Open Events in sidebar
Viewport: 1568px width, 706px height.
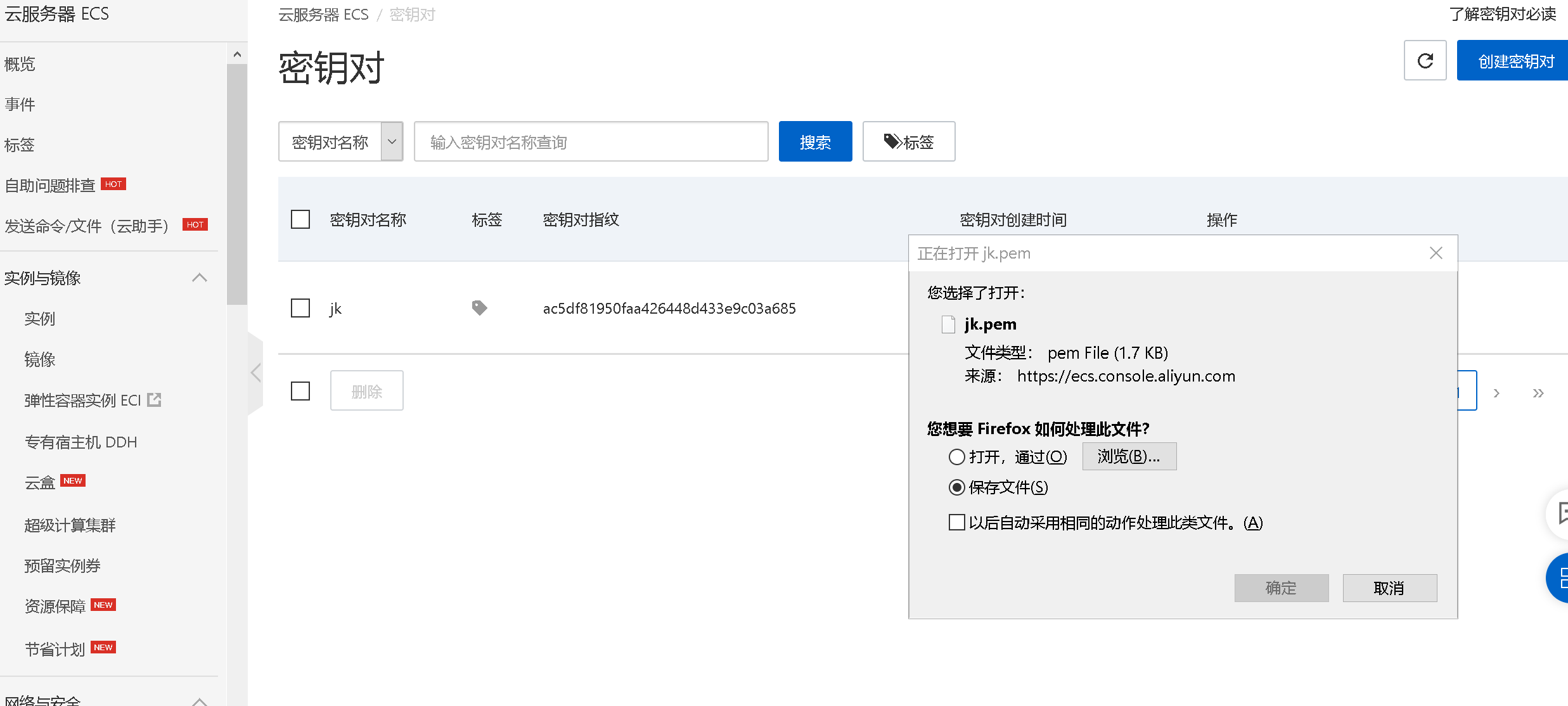(x=20, y=104)
